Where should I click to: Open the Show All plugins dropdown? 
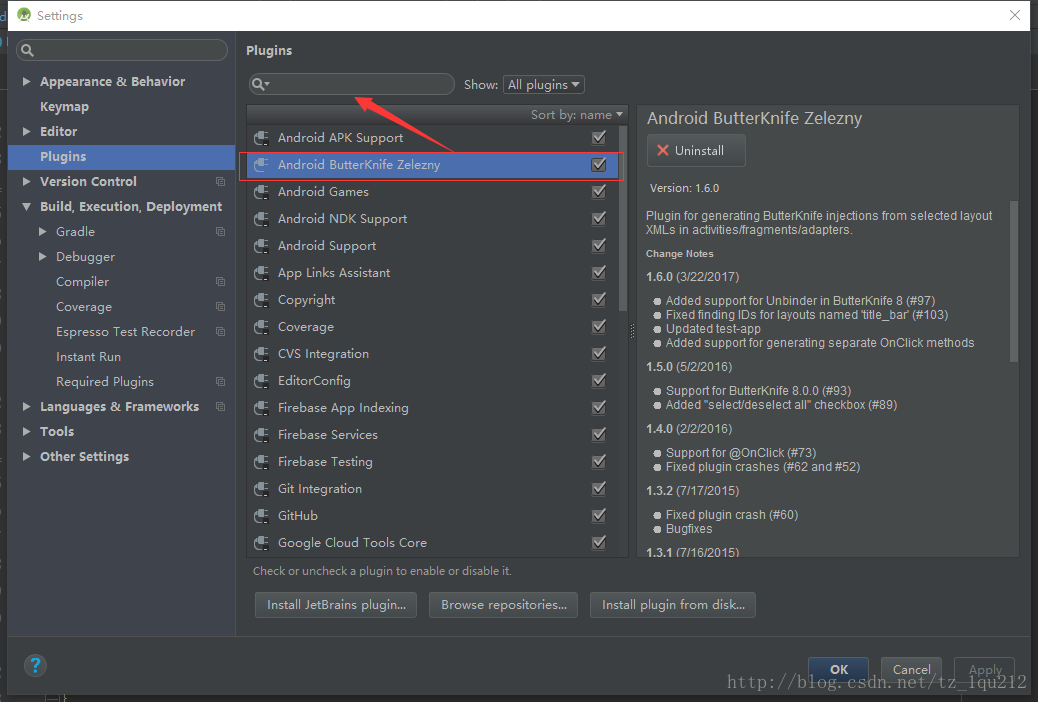click(543, 85)
